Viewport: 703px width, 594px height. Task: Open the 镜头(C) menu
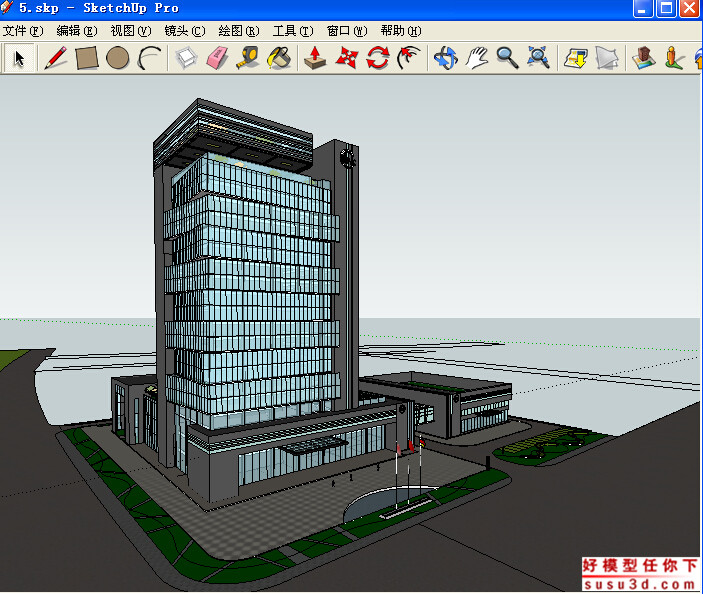coord(185,31)
